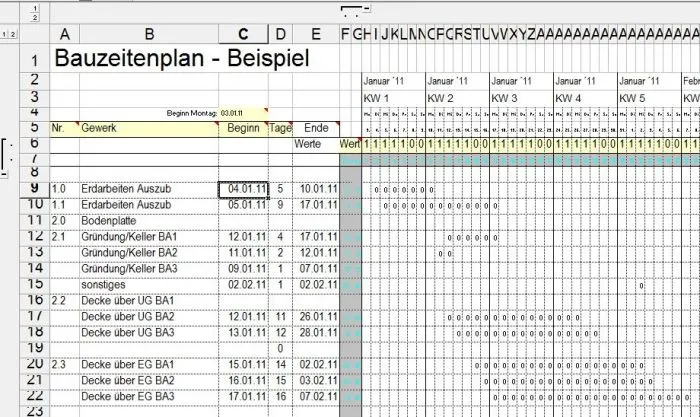The image size is (700, 417).
Task: Select the begin date '13.01.11'
Action: 244,333
